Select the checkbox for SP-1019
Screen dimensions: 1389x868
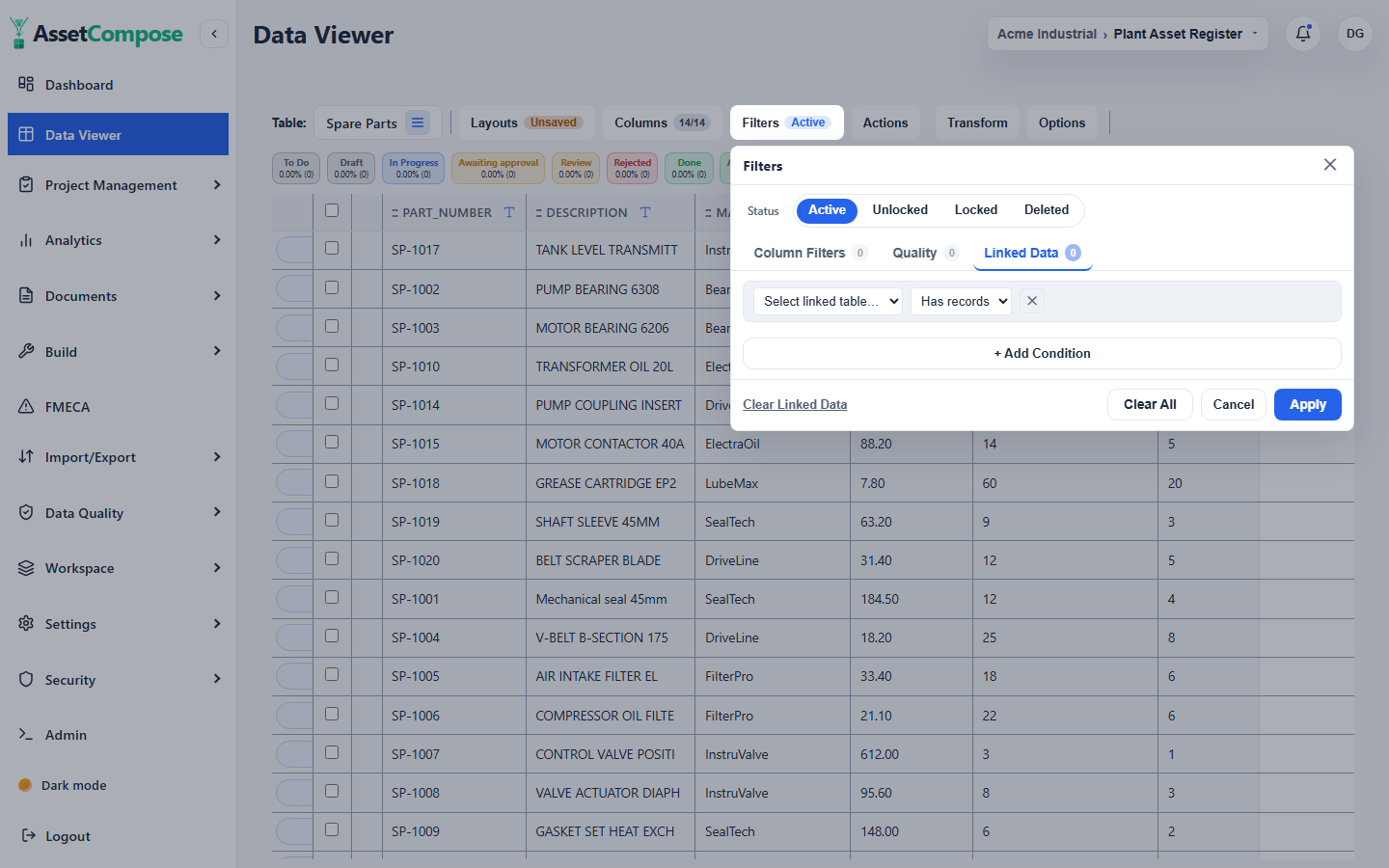(332, 520)
